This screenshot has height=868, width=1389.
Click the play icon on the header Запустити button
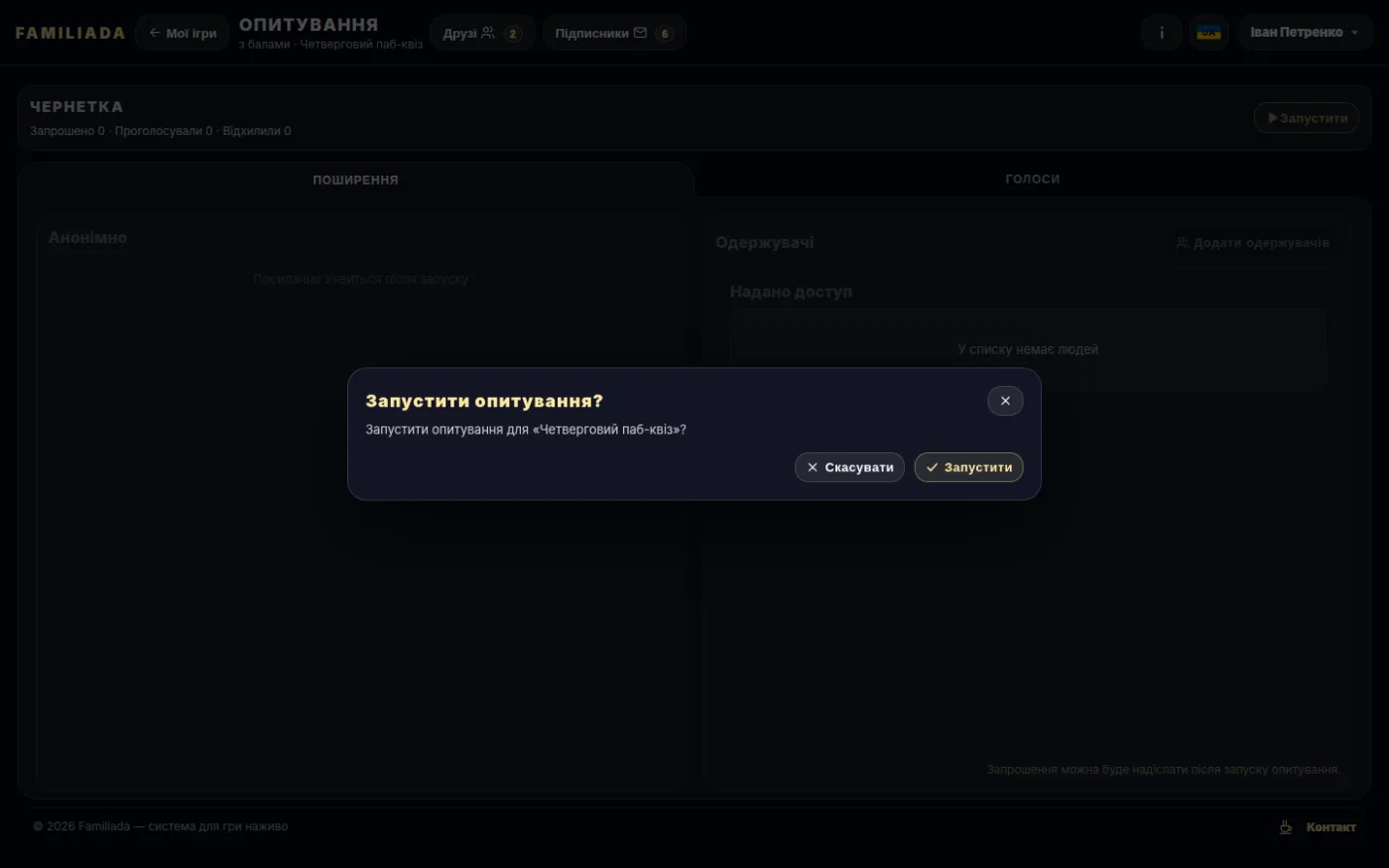click(1273, 118)
